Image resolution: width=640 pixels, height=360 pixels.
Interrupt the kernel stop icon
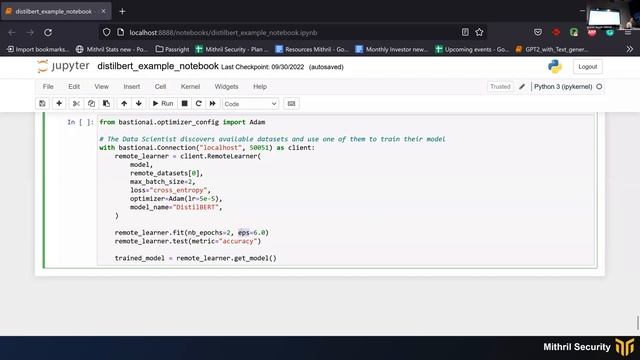point(184,104)
